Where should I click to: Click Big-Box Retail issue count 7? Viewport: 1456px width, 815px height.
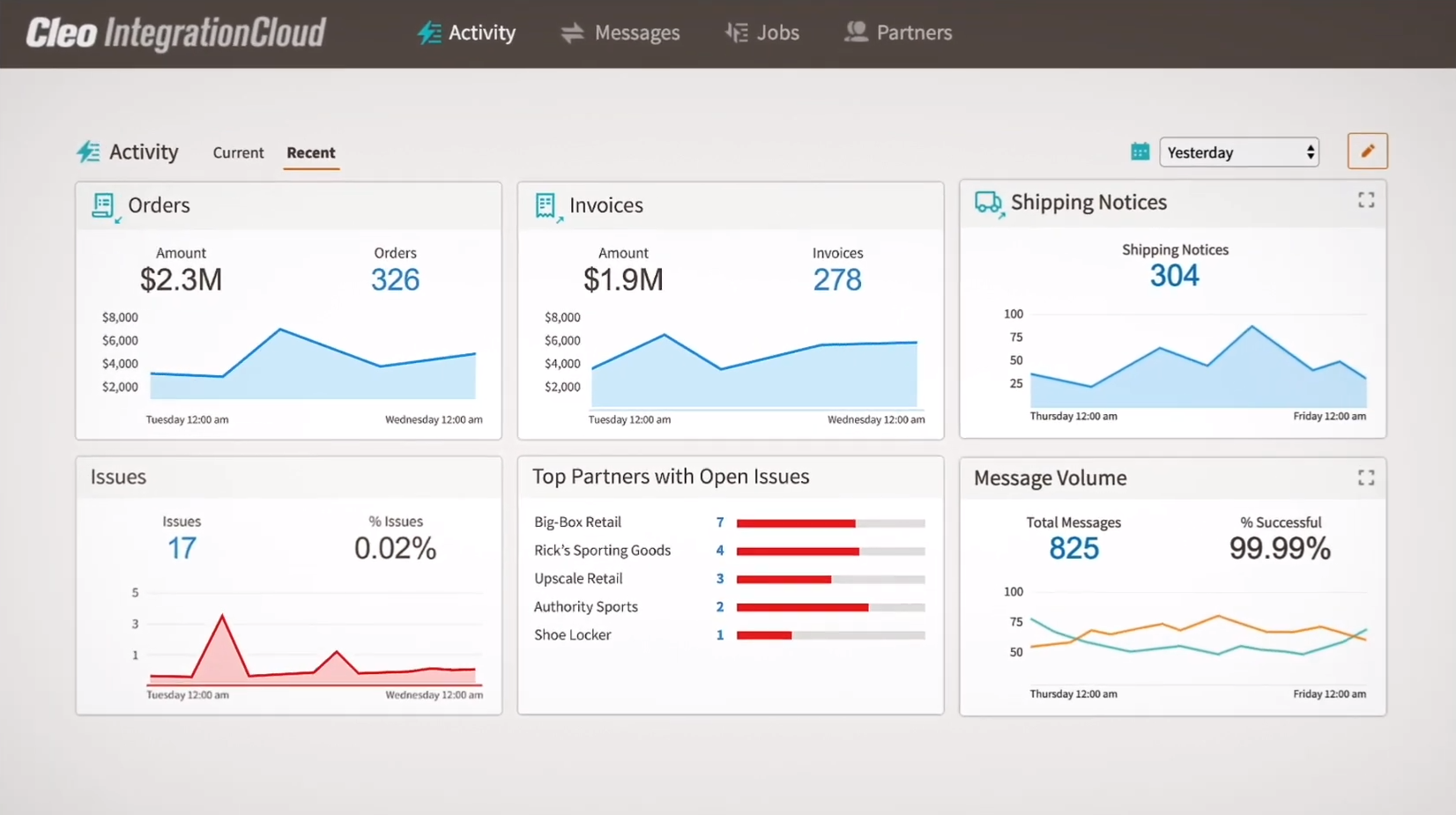tap(720, 522)
